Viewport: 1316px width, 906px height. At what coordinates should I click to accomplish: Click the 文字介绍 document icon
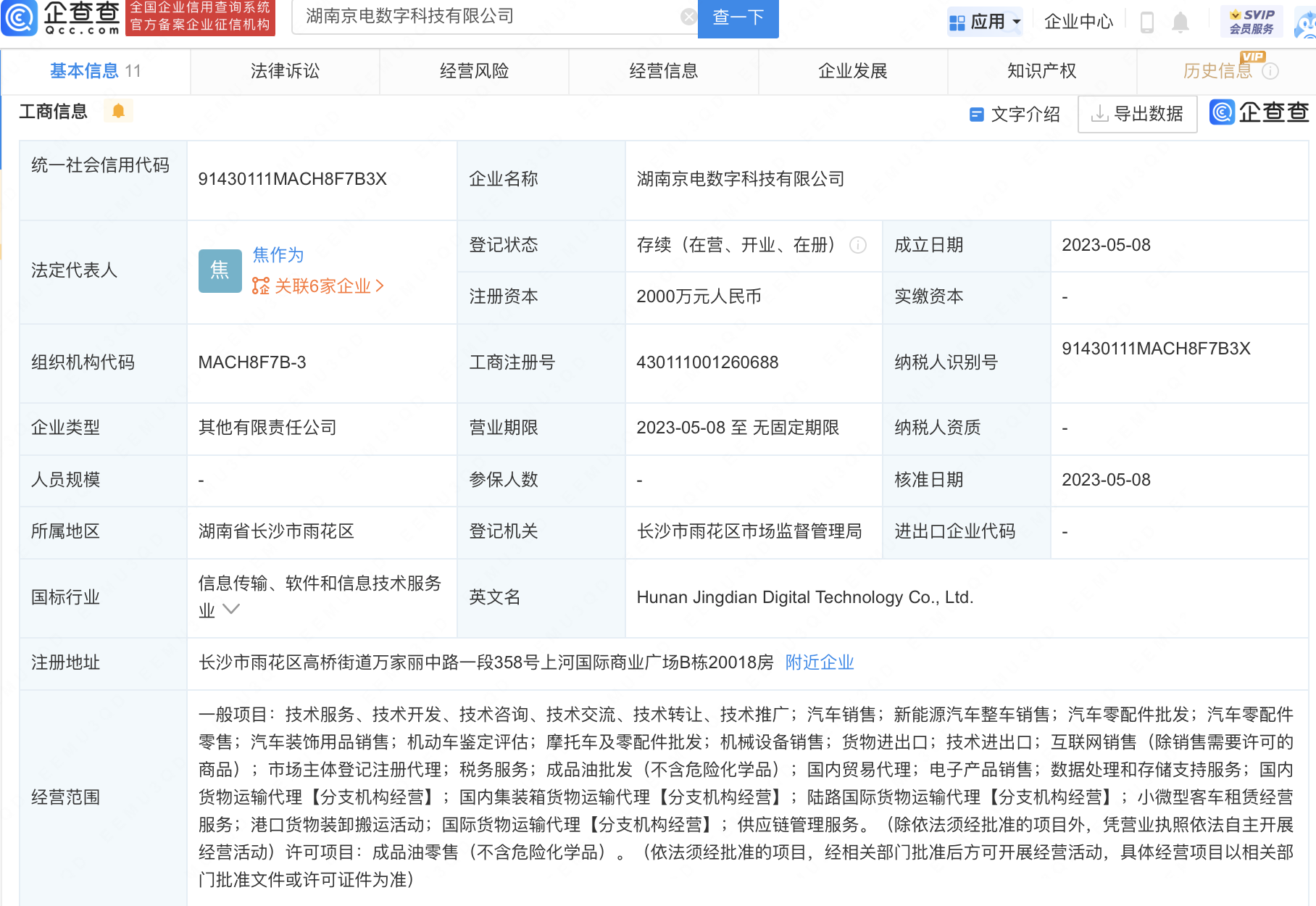click(x=976, y=115)
